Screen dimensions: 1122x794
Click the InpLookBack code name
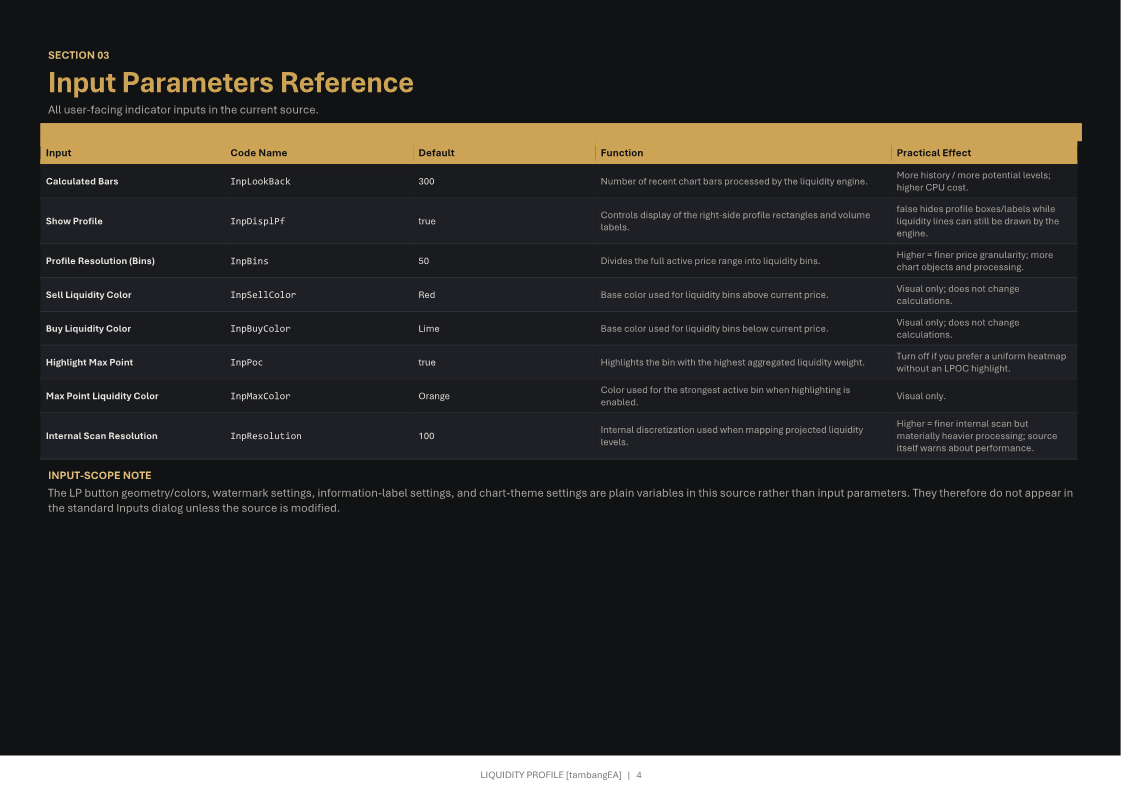[260, 182]
